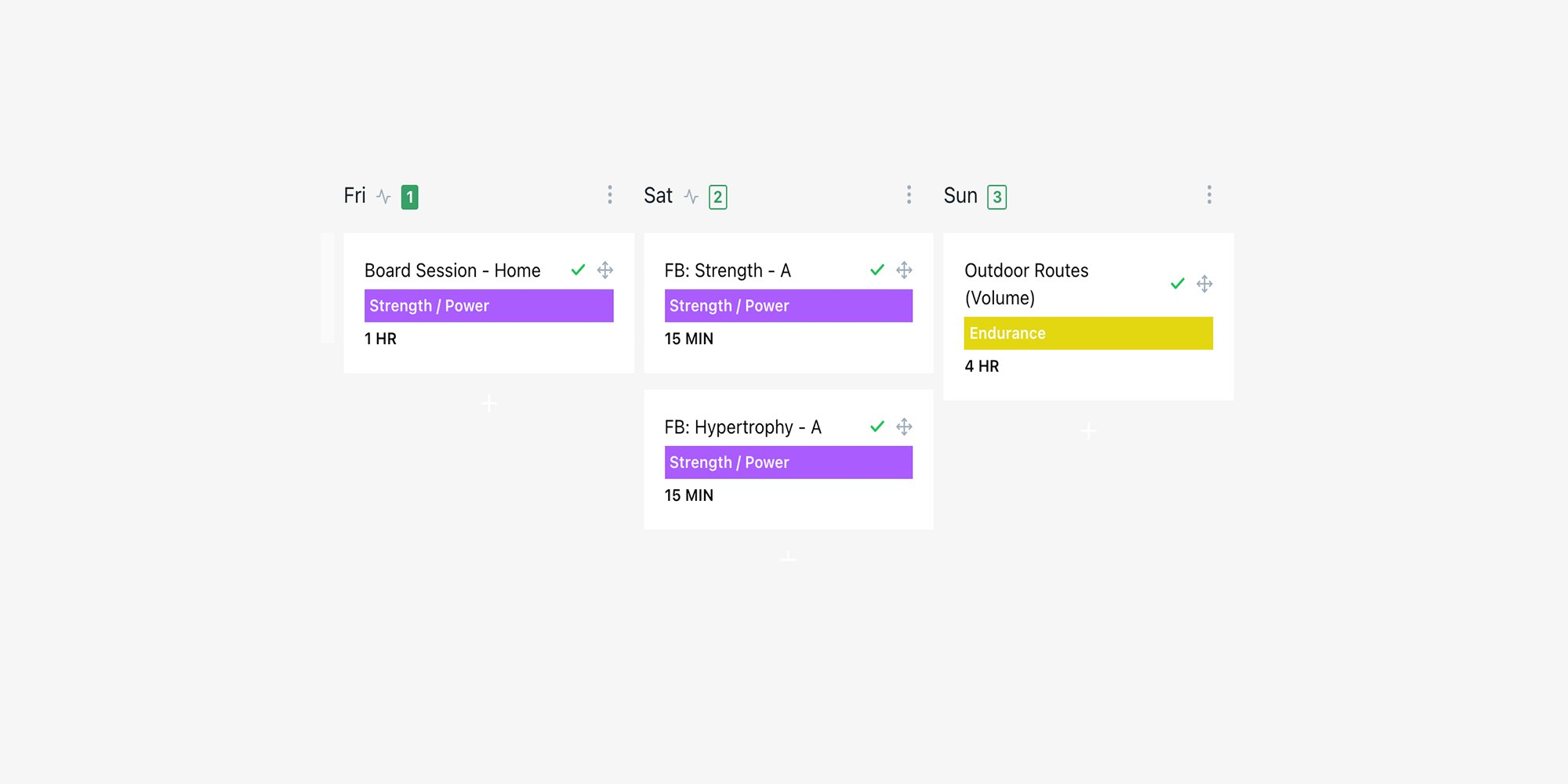Click move handle on FB: Strength - A card

[x=904, y=270]
